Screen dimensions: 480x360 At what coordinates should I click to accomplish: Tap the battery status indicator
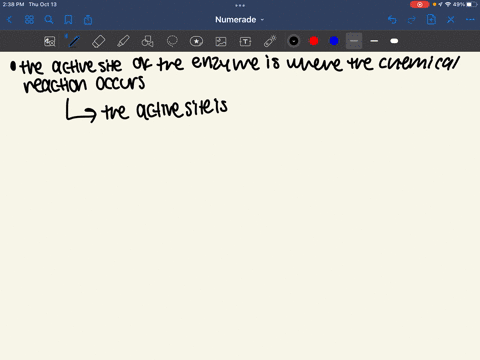[x=472, y=5]
